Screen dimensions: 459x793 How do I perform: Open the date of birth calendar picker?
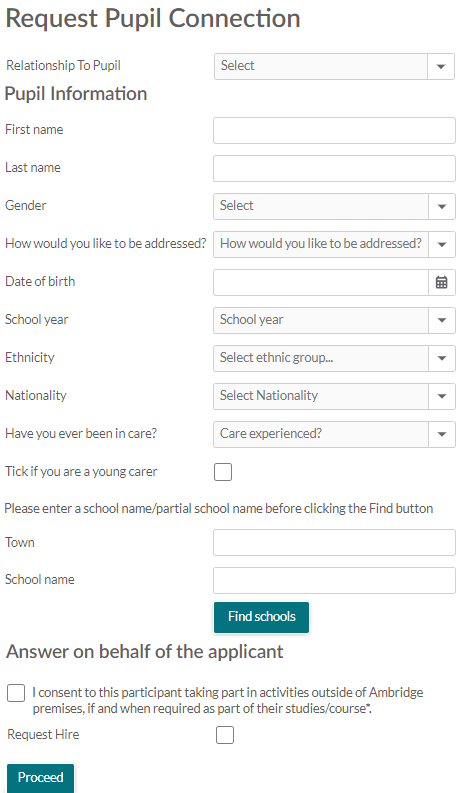(x=441, y=282)
